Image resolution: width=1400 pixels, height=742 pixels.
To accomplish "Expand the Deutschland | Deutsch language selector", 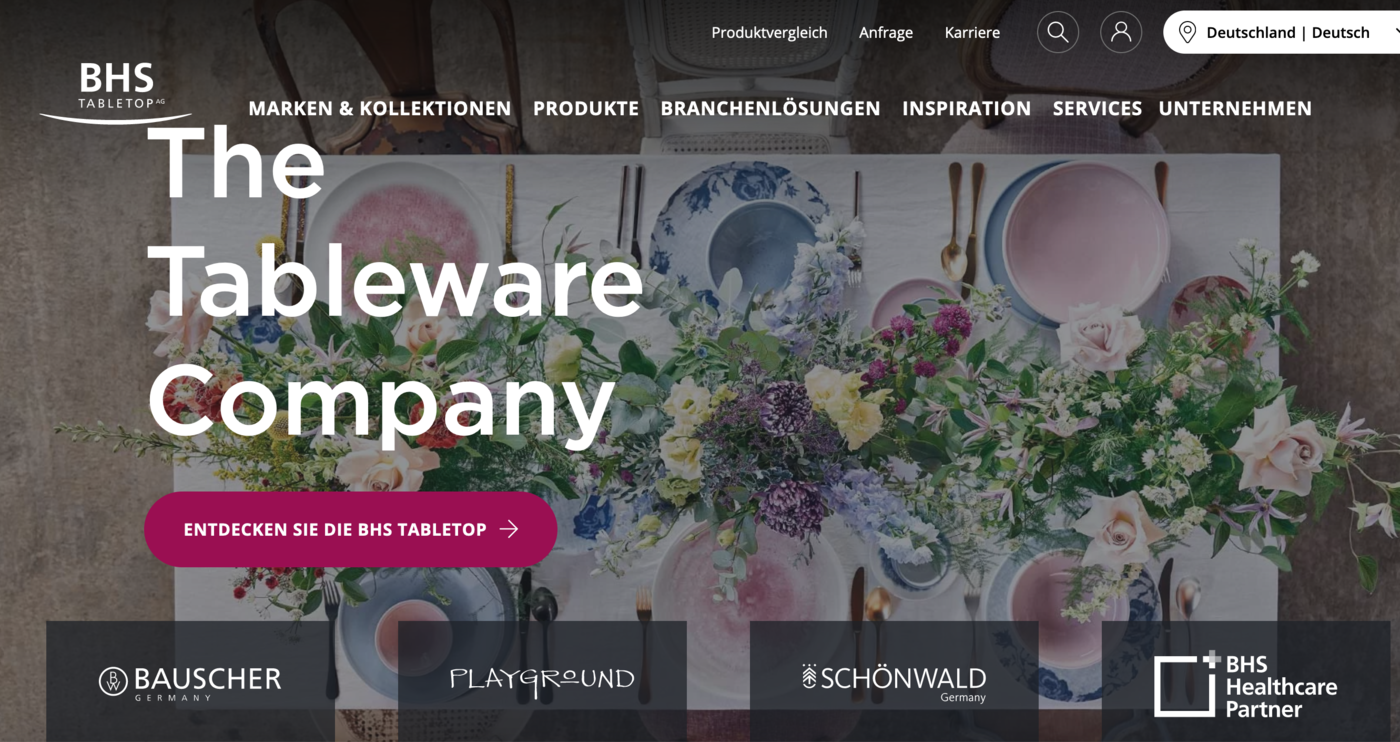I will tap(1286, 32).
